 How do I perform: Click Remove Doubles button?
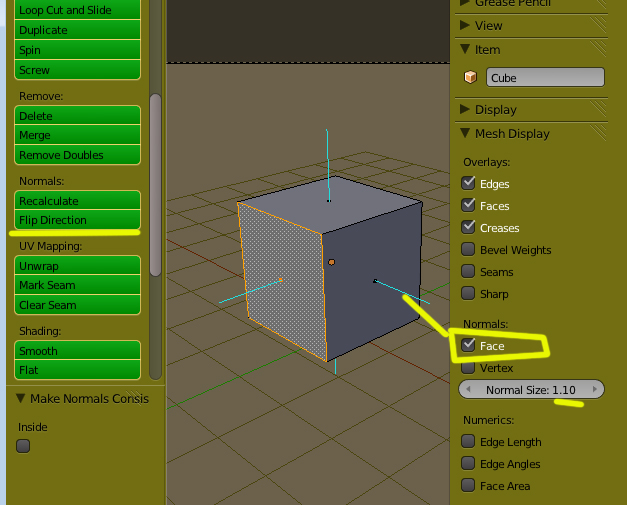point(77,155)
